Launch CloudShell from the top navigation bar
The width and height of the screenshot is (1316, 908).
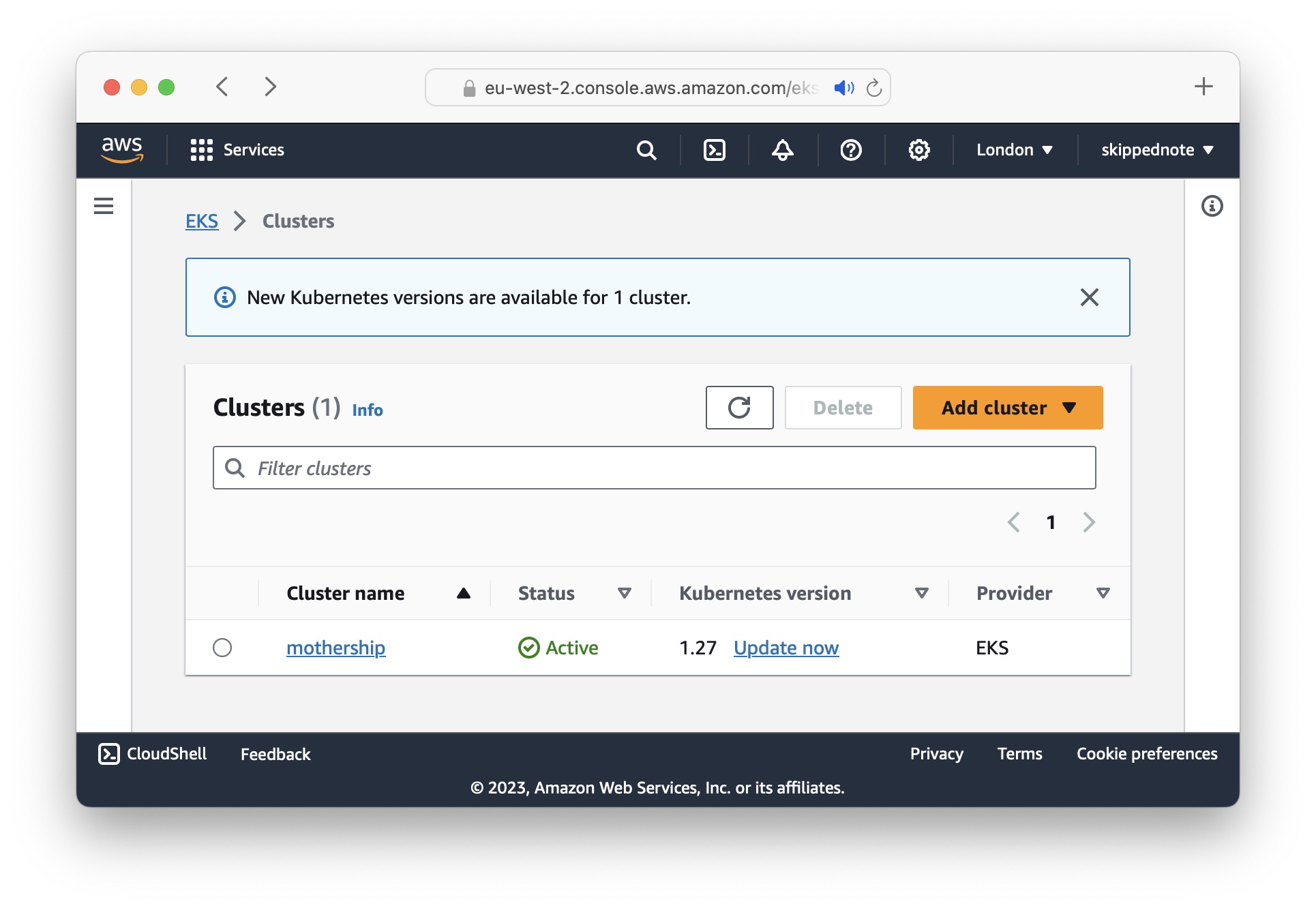(x=715, y=150)
